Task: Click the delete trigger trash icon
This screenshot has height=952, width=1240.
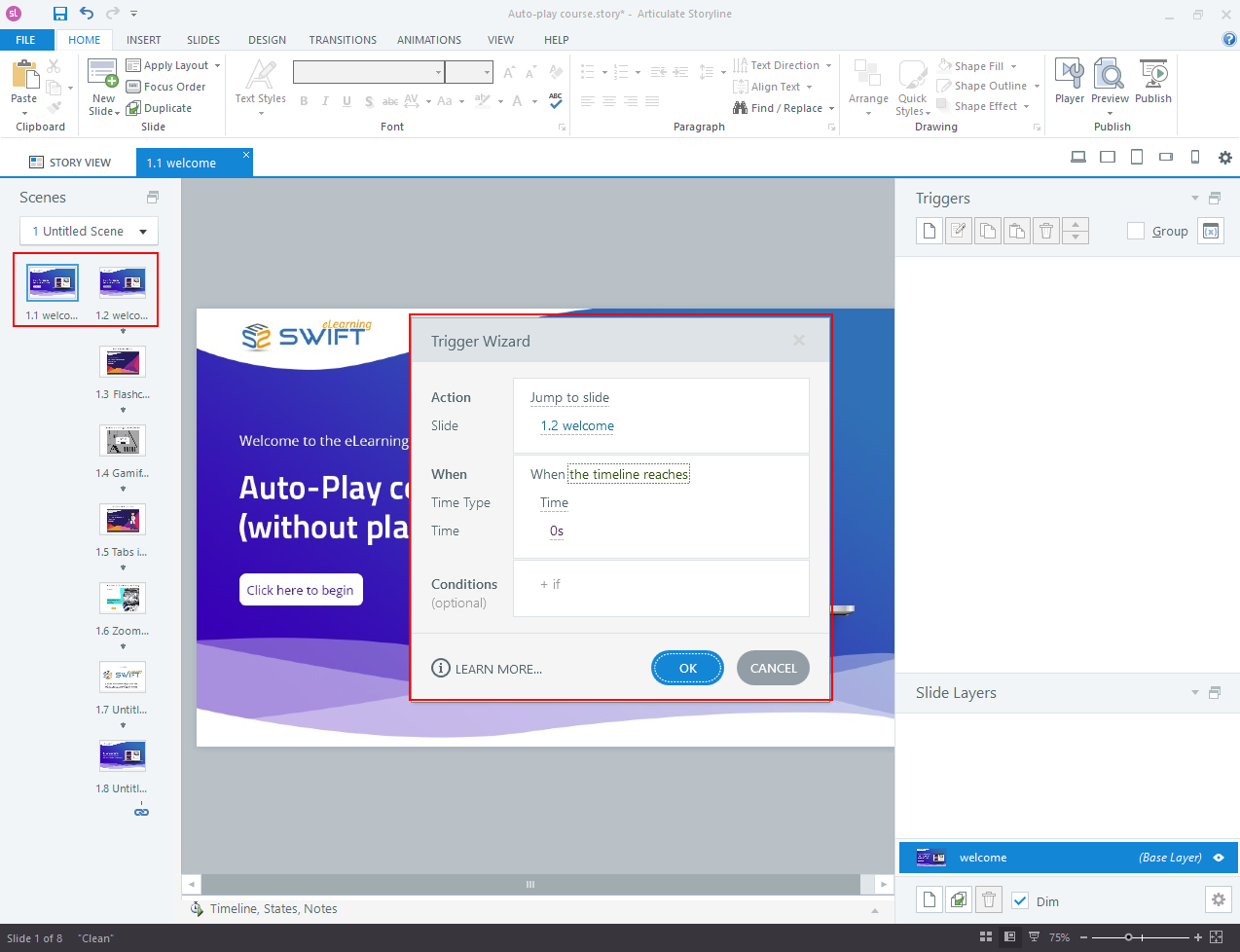Action: click(1046, 231)
